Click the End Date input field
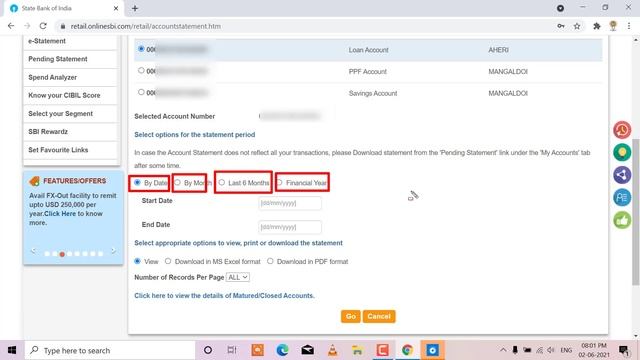 290,227
